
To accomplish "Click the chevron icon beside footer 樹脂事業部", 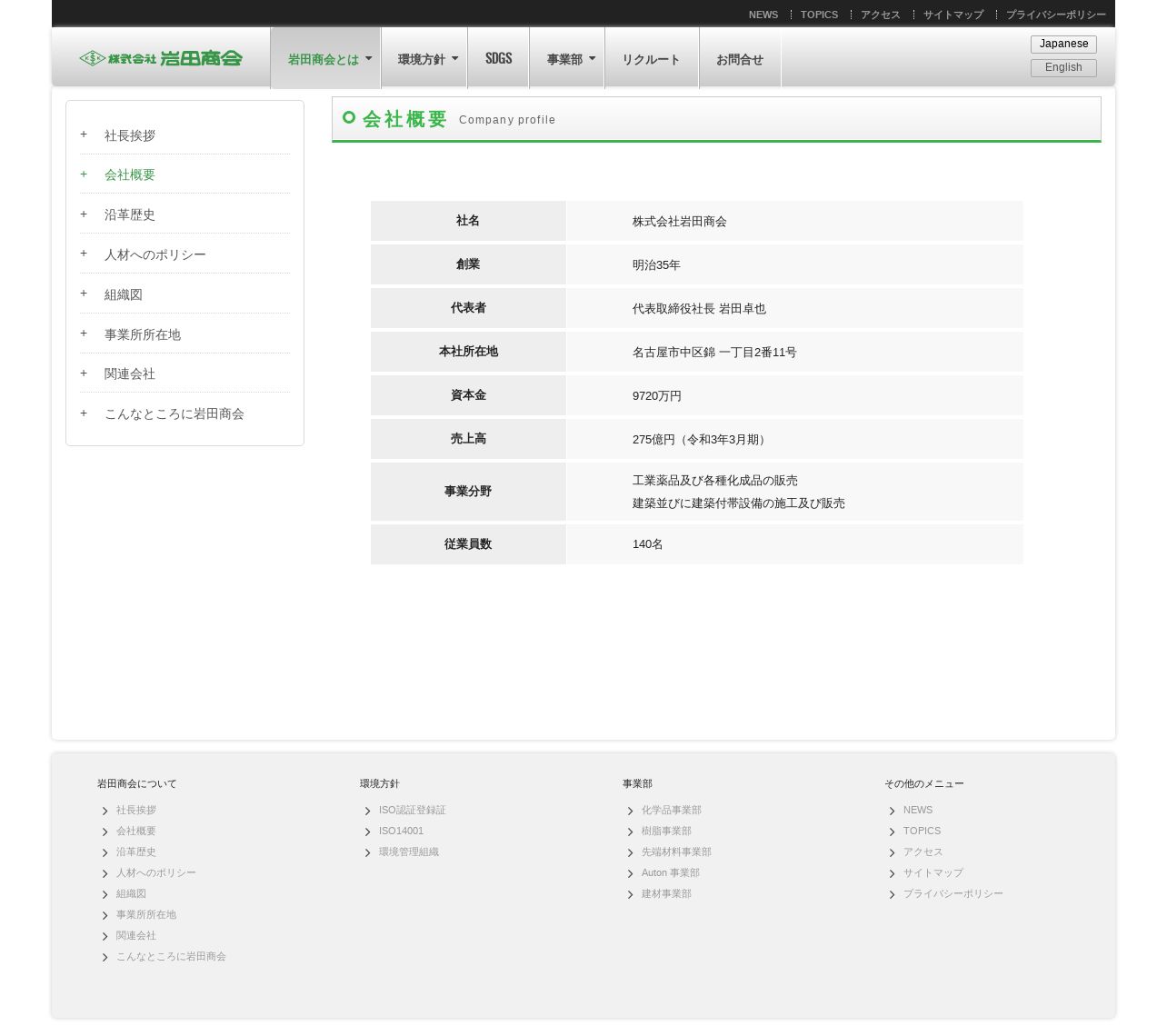I will [x=630, y=832].
